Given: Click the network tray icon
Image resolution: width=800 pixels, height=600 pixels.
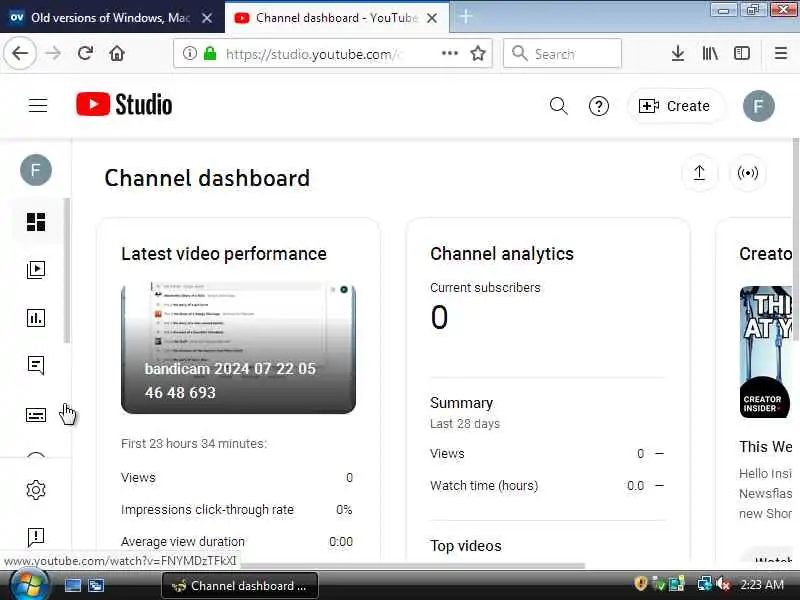Looking at the screenshot, I should pos(705,584).
